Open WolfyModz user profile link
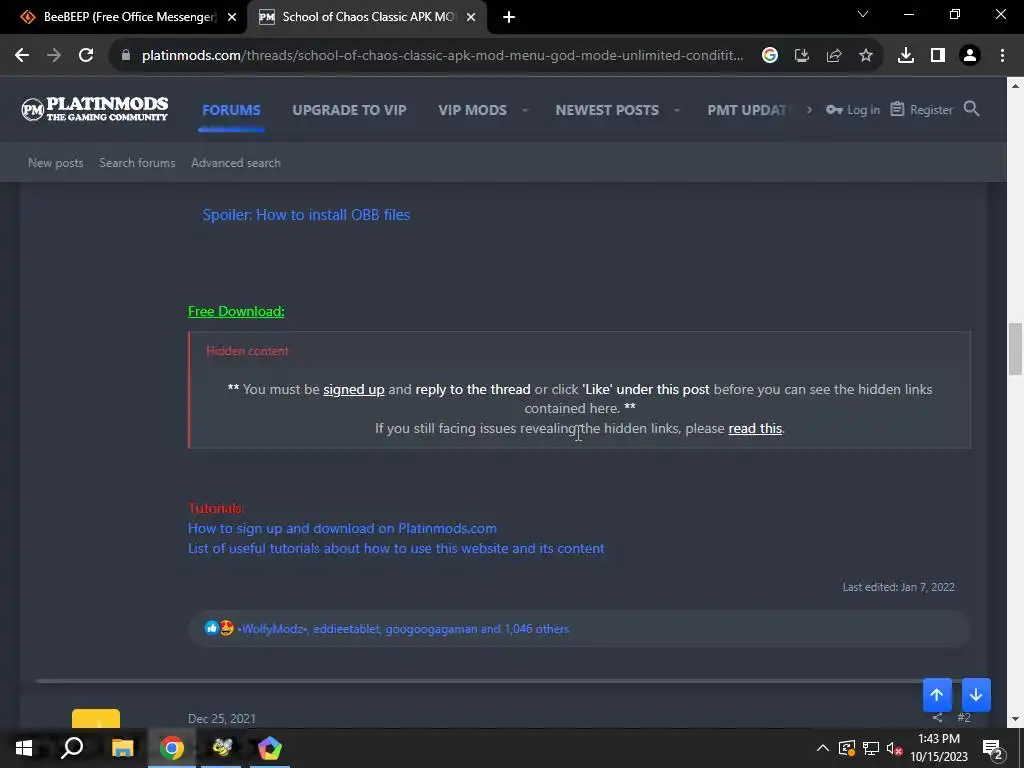 pyautogui.click(x=272, y=629)
